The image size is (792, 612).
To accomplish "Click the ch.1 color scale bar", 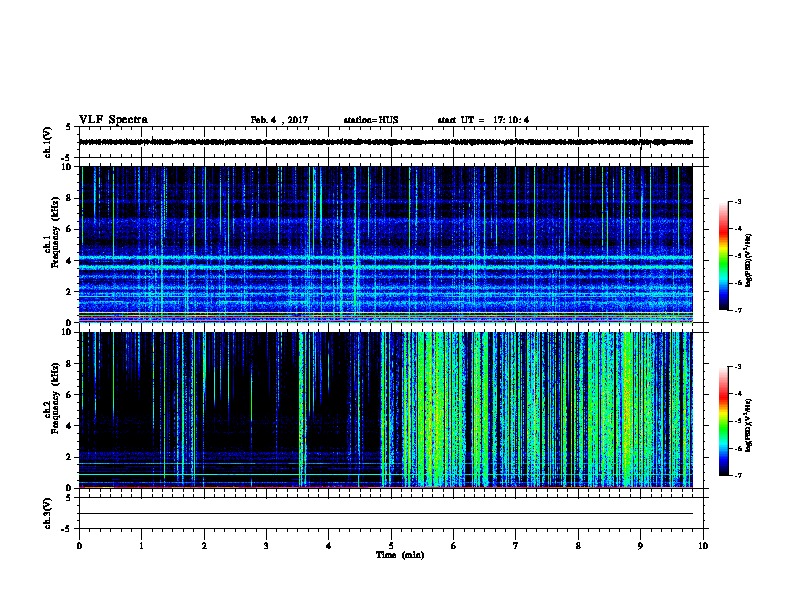I will 723,256.
